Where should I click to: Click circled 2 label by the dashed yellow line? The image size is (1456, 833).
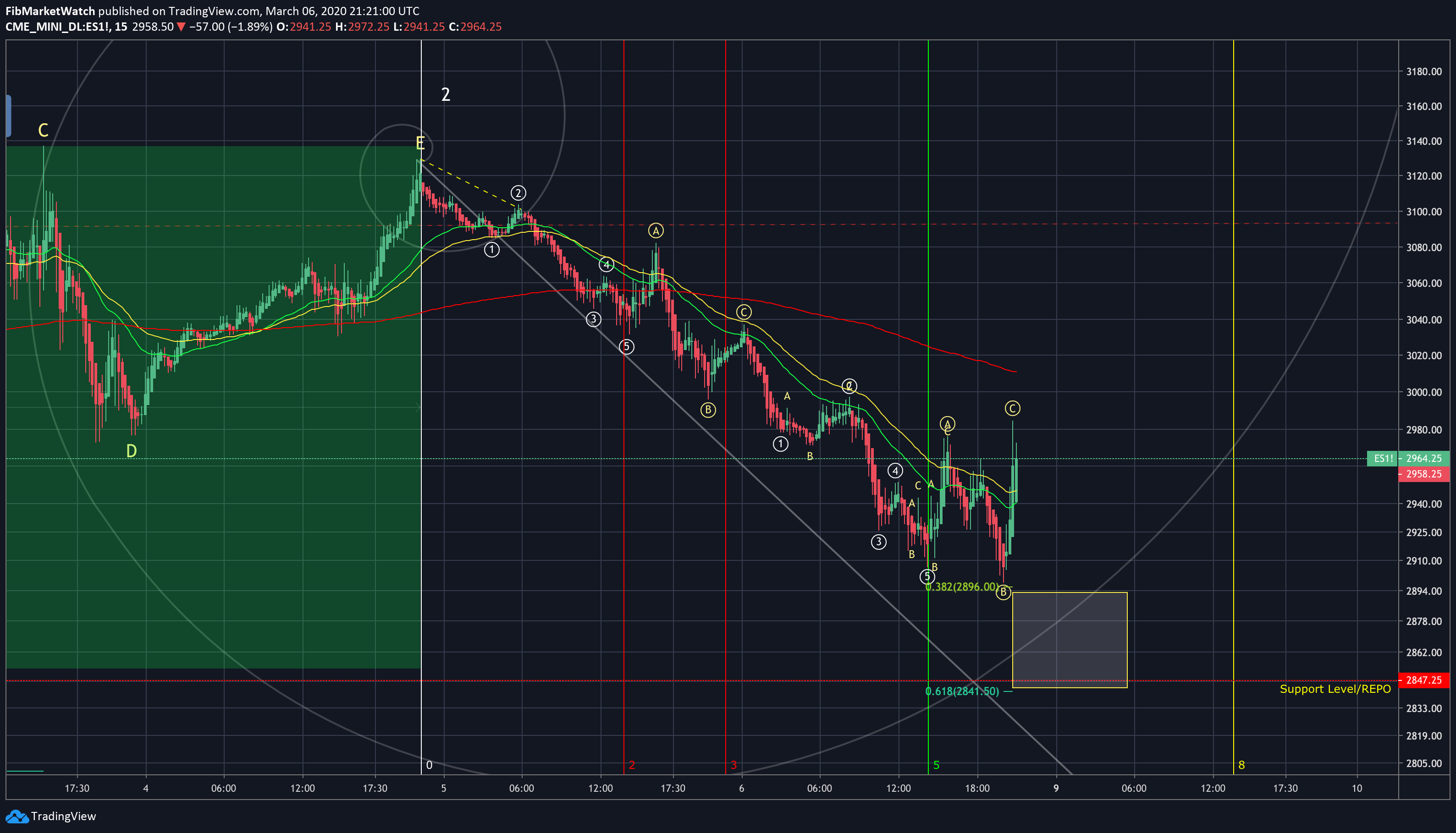[x=518, y=193]
